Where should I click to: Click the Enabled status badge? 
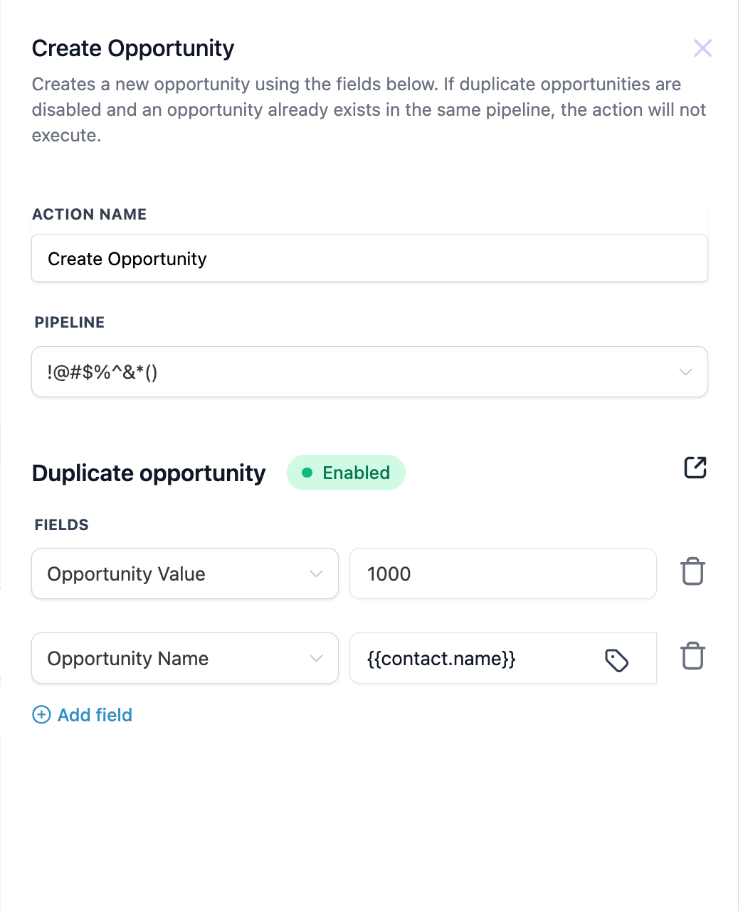346,473
